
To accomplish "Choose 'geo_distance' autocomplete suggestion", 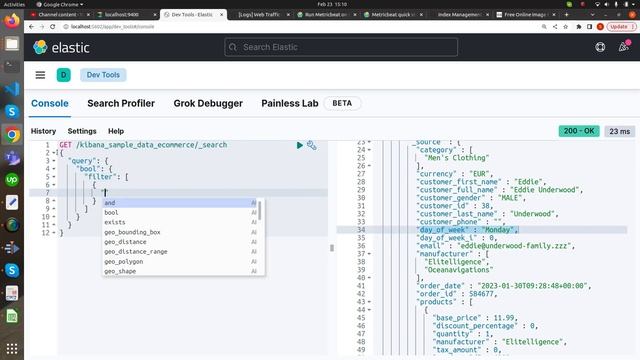I will [180, 242].
